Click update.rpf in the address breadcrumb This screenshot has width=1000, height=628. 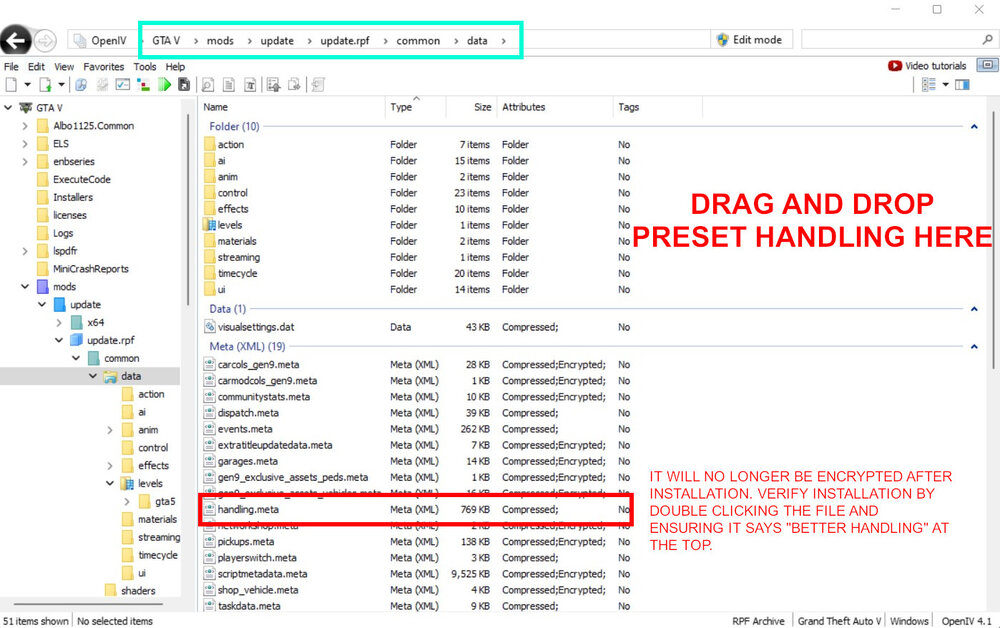point(345,41)
